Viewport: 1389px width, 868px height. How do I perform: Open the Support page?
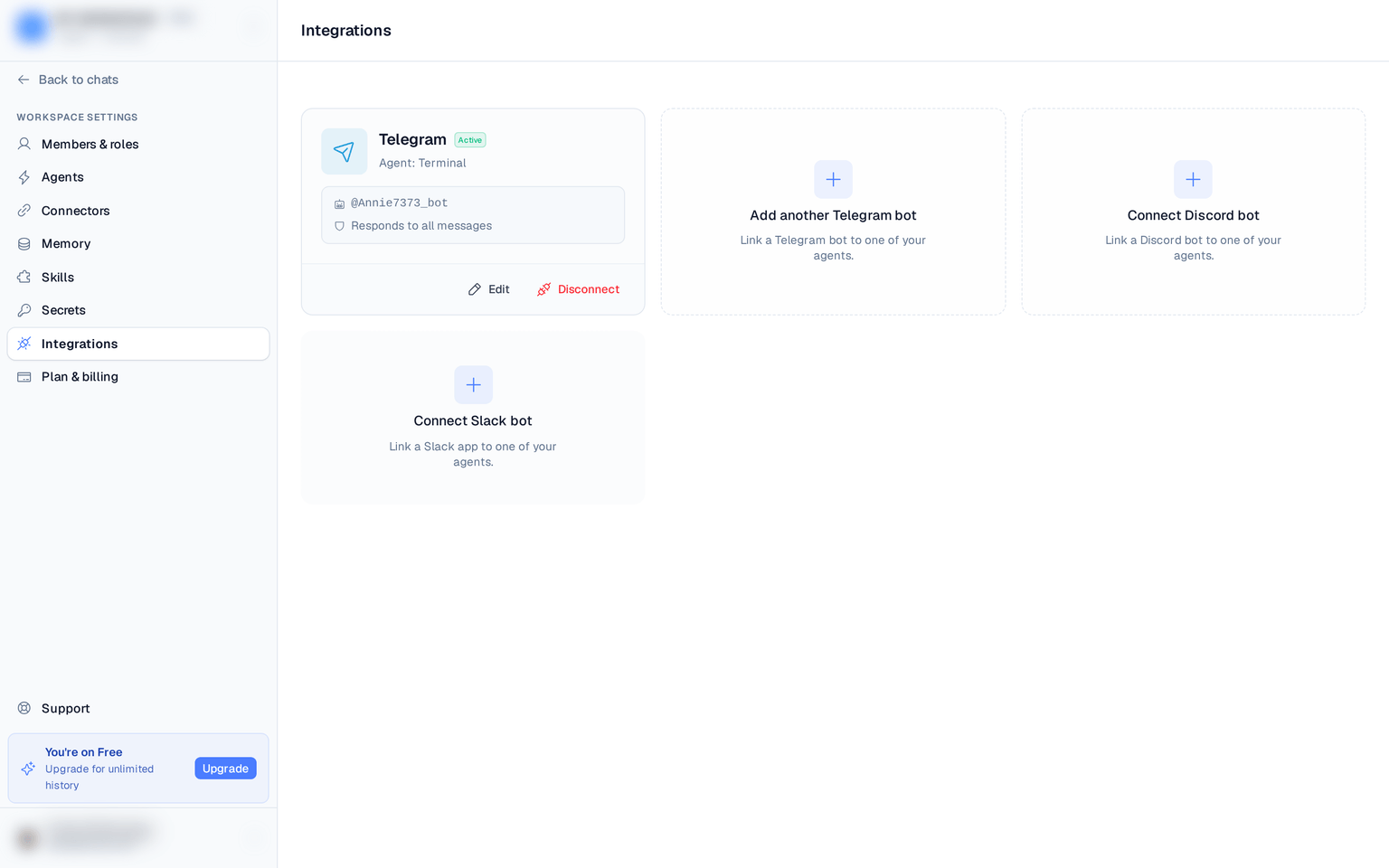(x=138, y=708)
